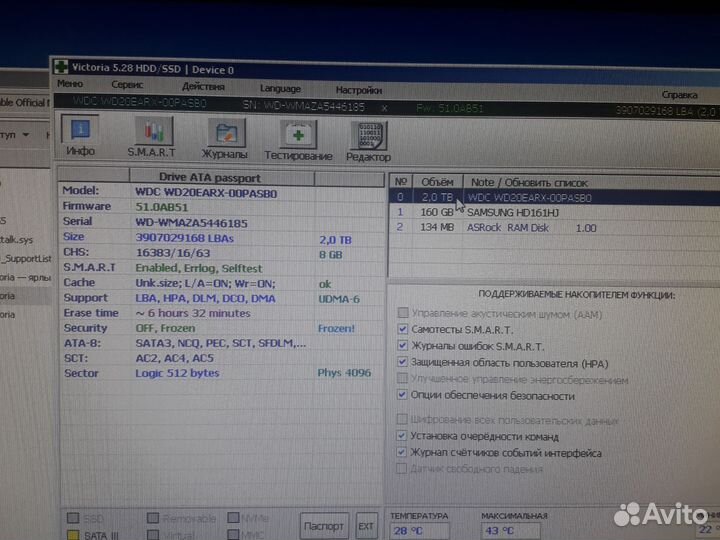This screenshot has width=720, height=540.
Task: Open the Журналы toolbar section
Action: point(225,140)
